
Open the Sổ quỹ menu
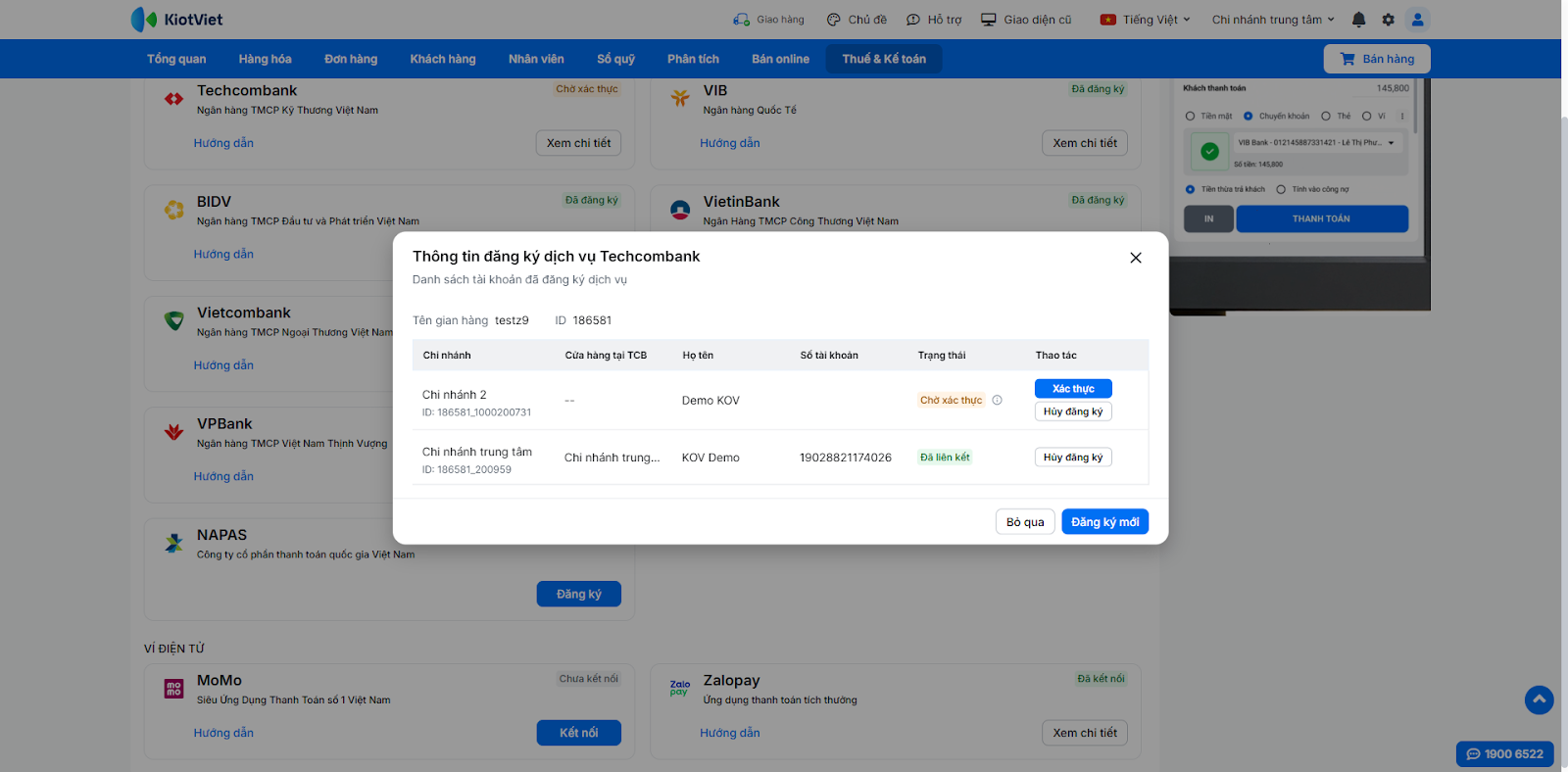click(x=615, y=59)
